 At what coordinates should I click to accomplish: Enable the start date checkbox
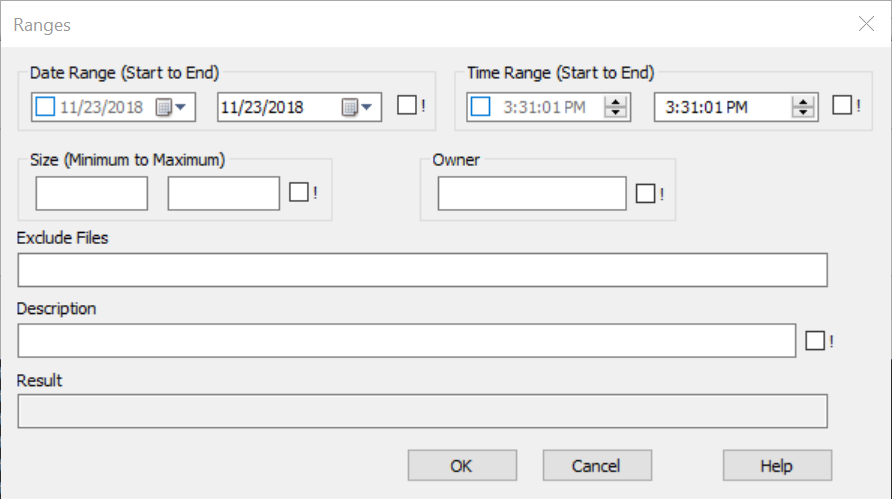45,107
